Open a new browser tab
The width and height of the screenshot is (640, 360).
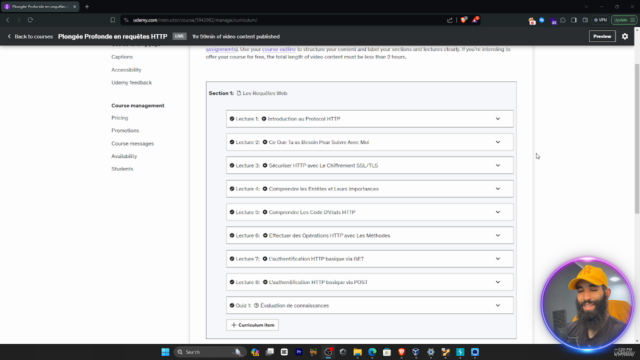point(87,7)
